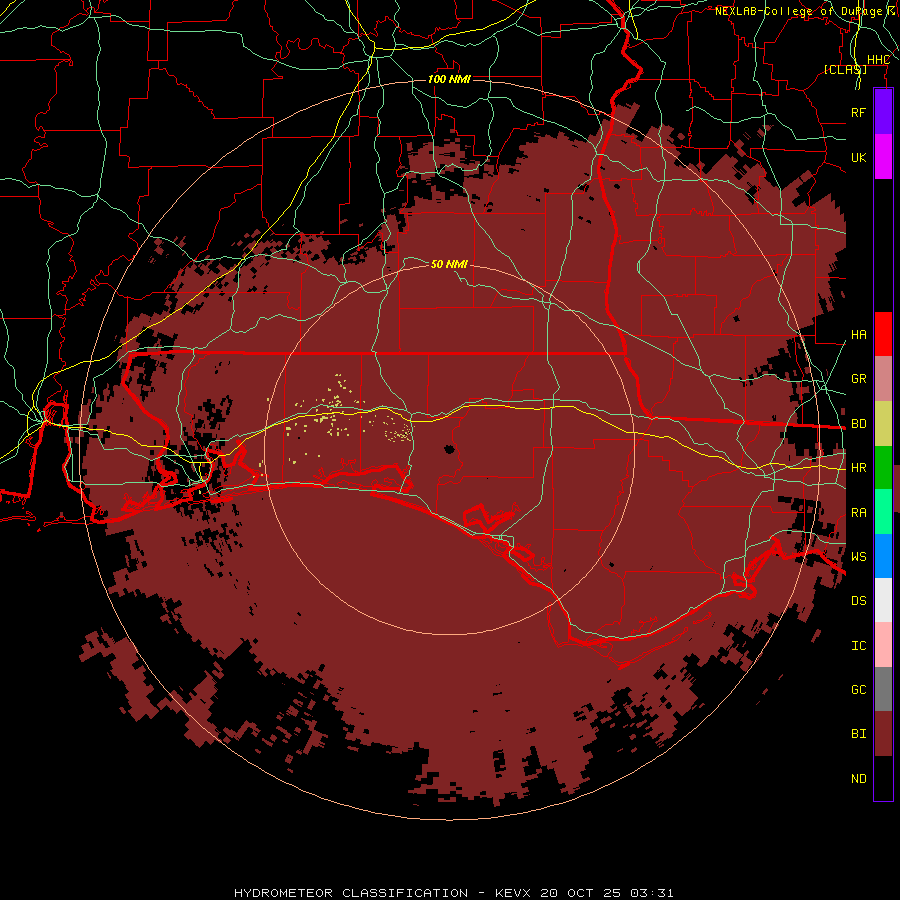
Task: Click the WS legend label
Action: [x=859, y=557]
